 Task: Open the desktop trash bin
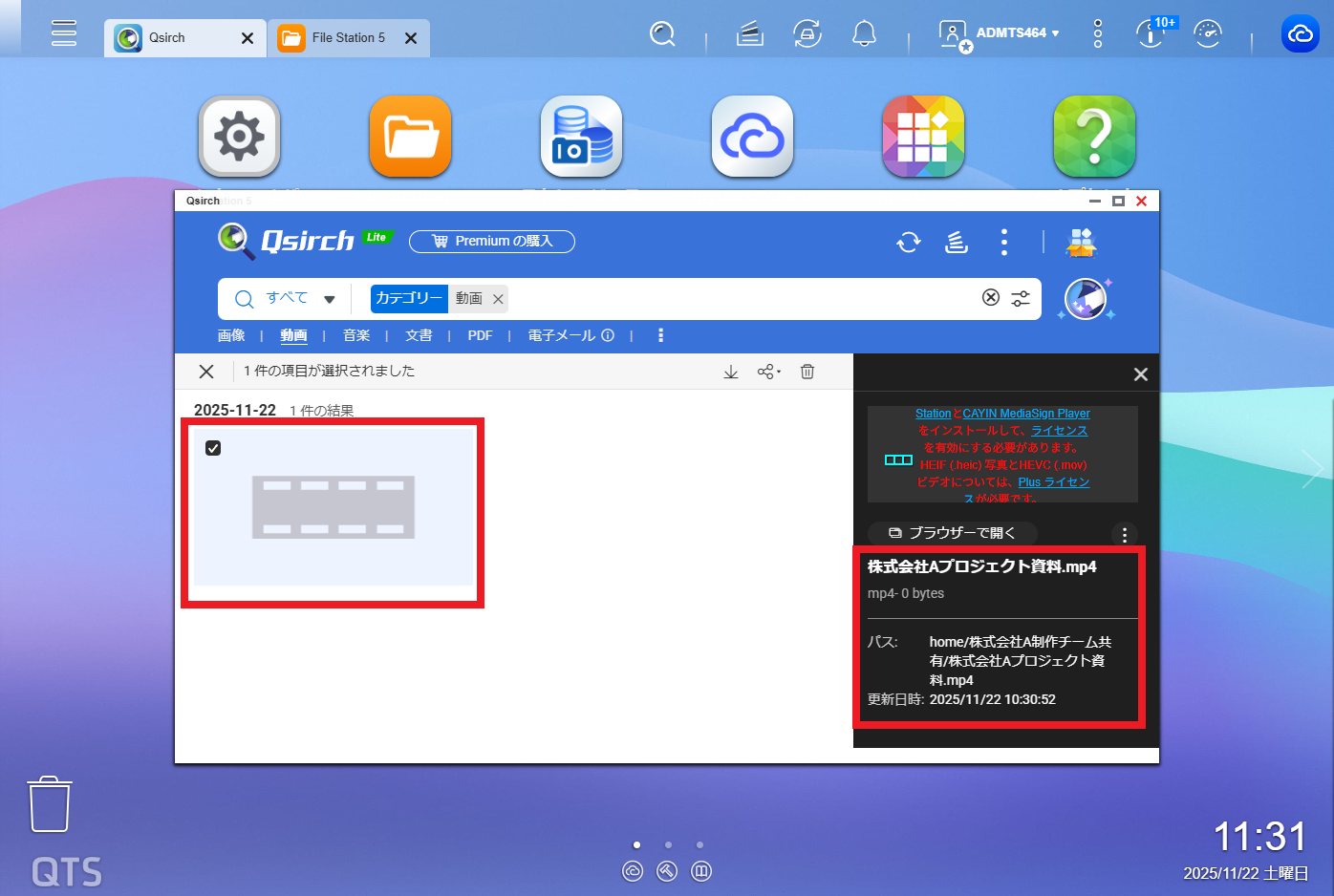pos(49,804)
